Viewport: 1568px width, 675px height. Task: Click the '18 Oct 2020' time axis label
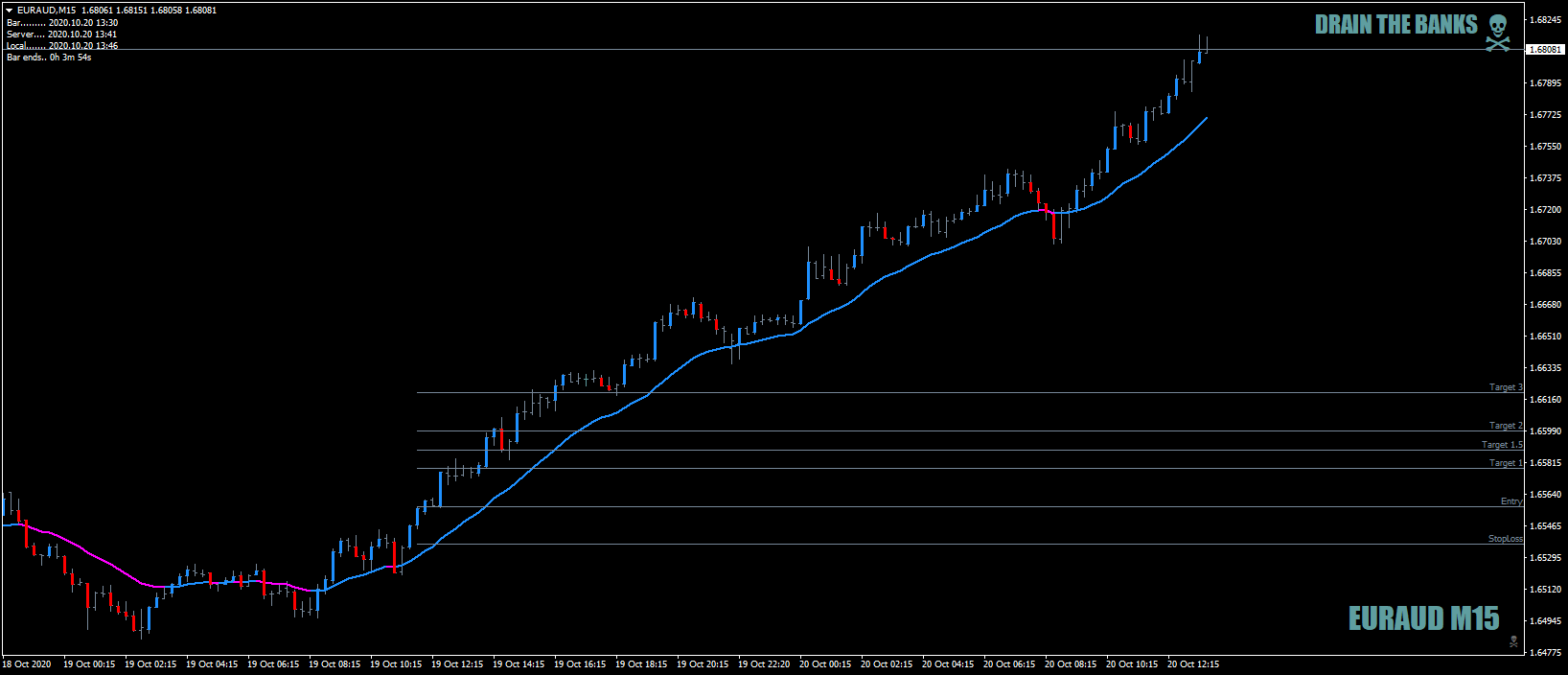(x=27, y=664)
